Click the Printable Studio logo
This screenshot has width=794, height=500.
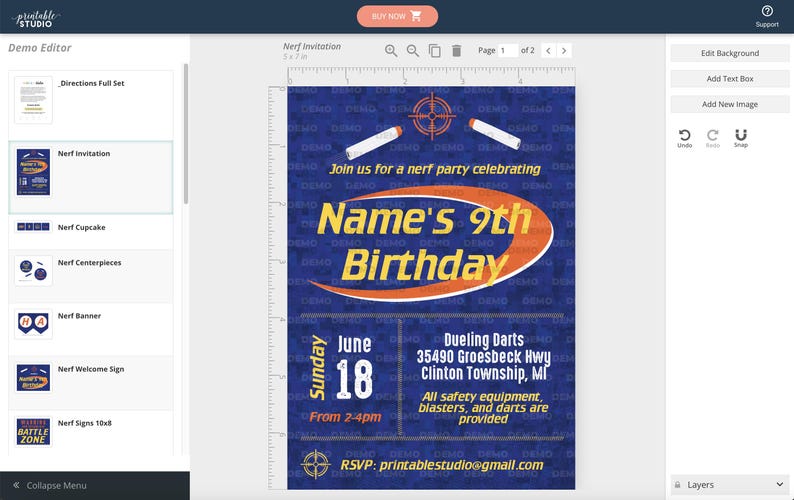point(36,19)
